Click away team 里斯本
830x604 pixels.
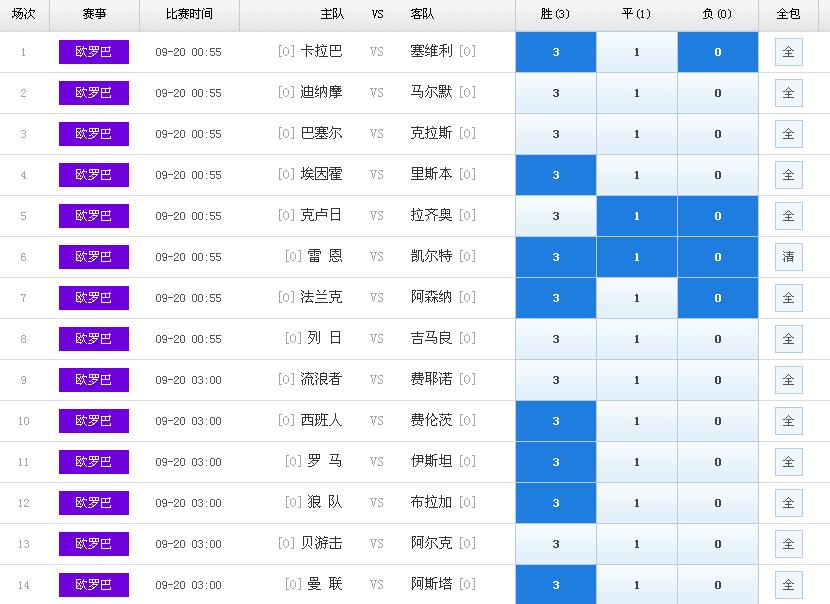[431, 174]
